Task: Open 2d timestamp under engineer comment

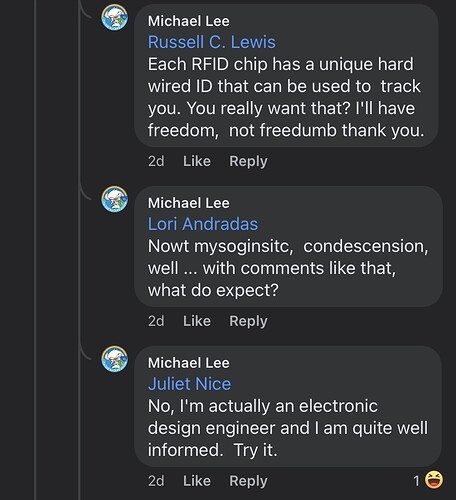Action: click(x=156, y=481)
